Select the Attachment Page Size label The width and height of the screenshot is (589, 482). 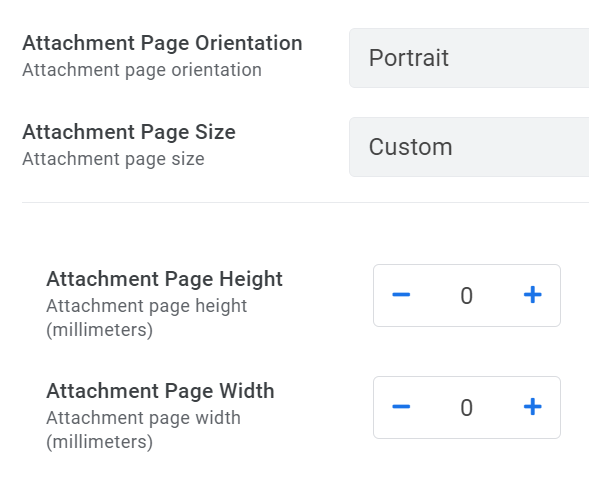pyautogui.click(x=129, y=132)
